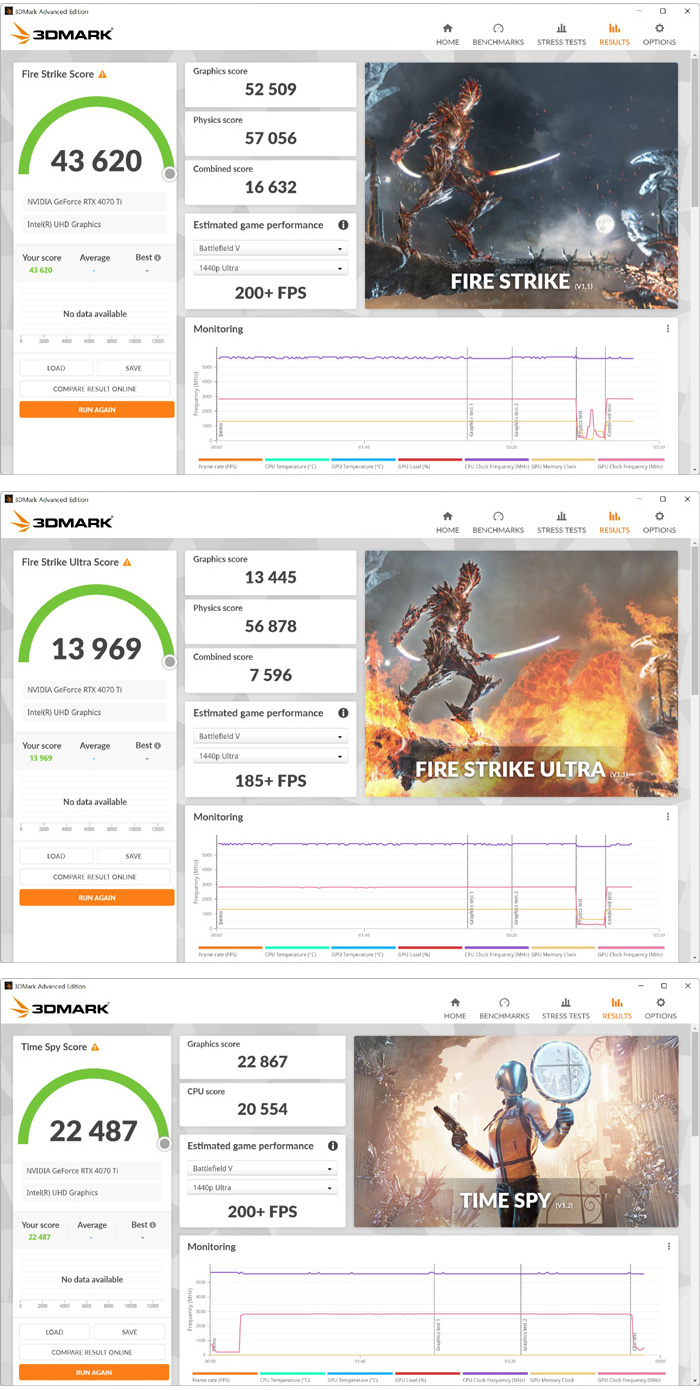700x1390 pixels.
Task: Click warning icon beside Time Spy Score
Action: (x=95, y=1047)
